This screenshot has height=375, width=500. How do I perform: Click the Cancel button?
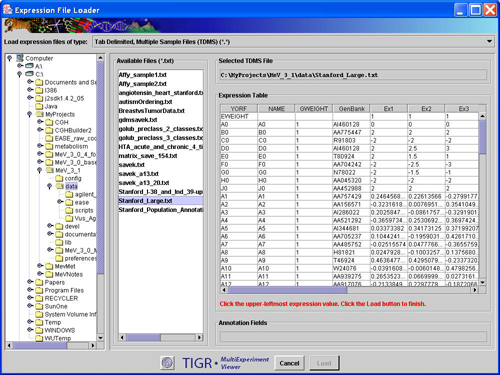pos(289,363)
